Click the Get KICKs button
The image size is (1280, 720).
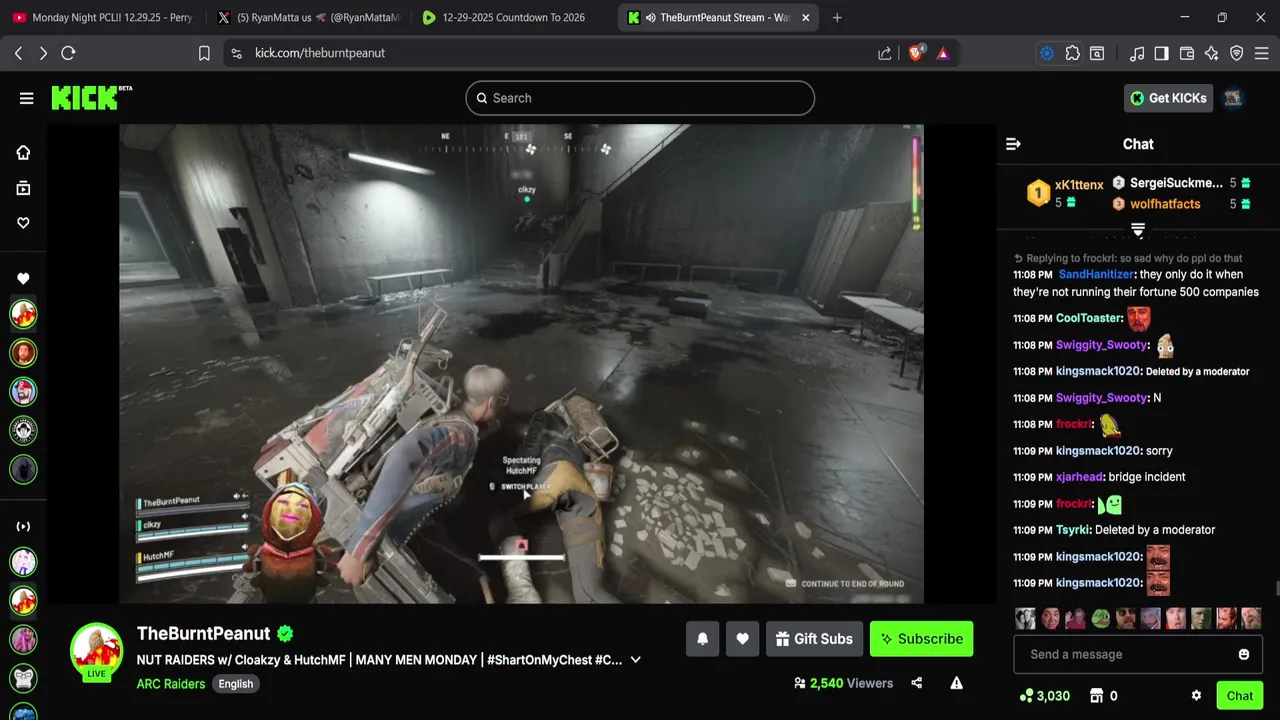1169,98
